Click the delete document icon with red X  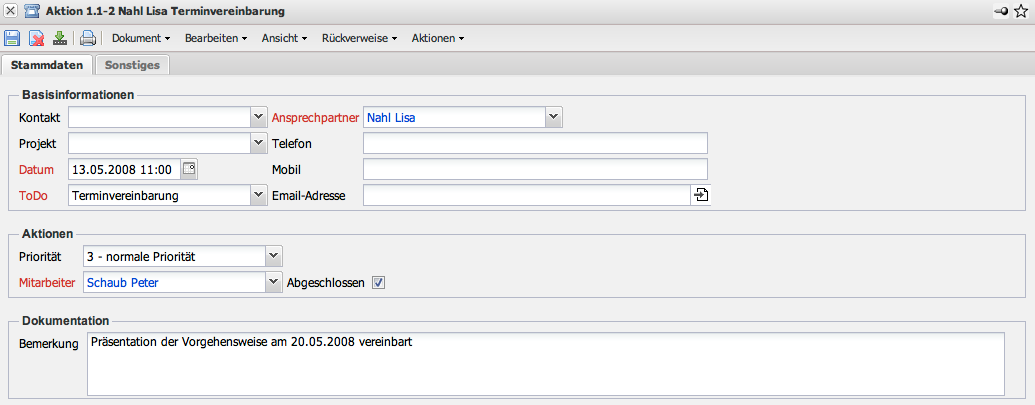[x=36, y=39]
